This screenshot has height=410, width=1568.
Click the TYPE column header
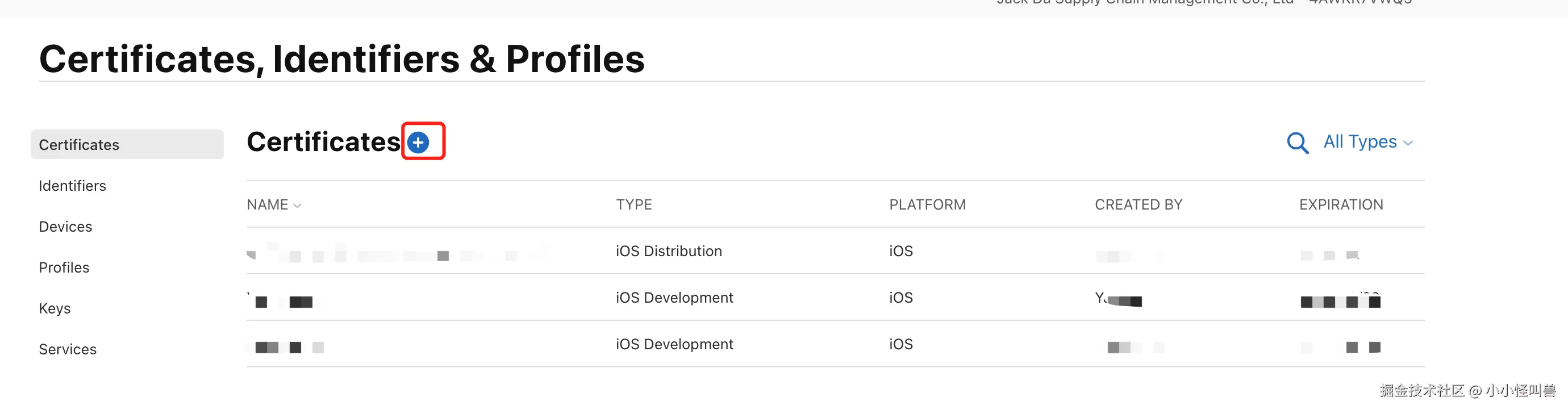(x=633, y=204)
